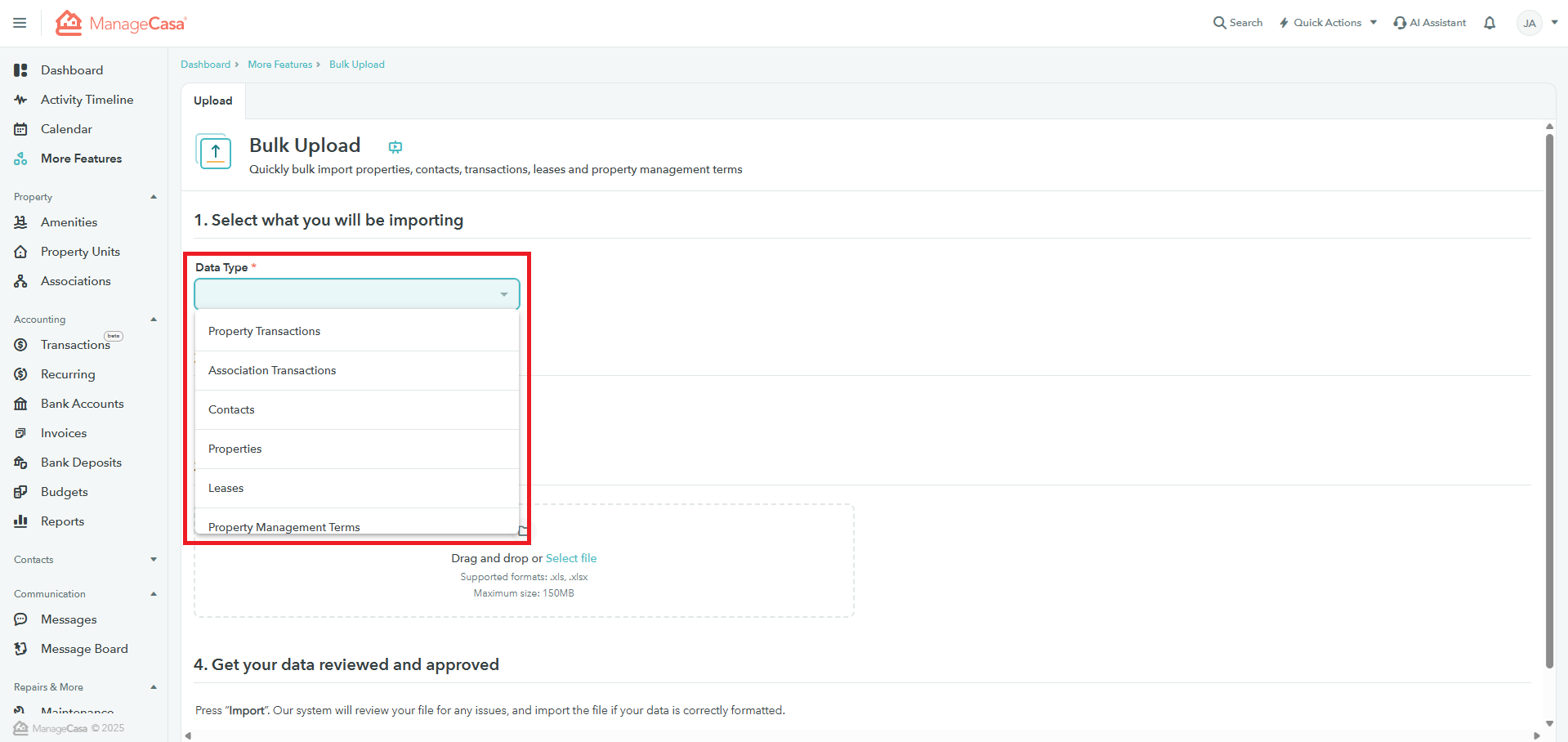This screenshot has height=742, width=1568.
Task: Click More Features breadcrumb link
Action: coord(279,65)
